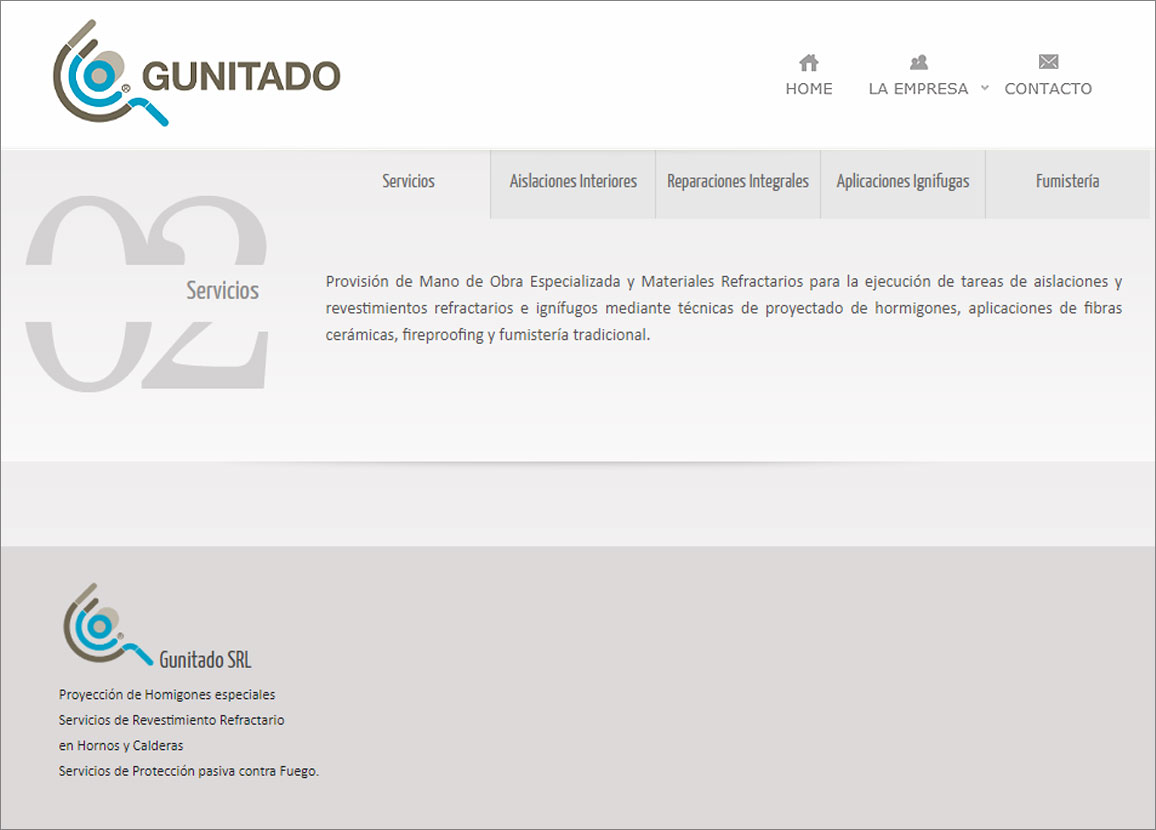This screenshot has width=1156, height=830.
Task: Click the house icon above HOME
Action: (x=809, y=63)
